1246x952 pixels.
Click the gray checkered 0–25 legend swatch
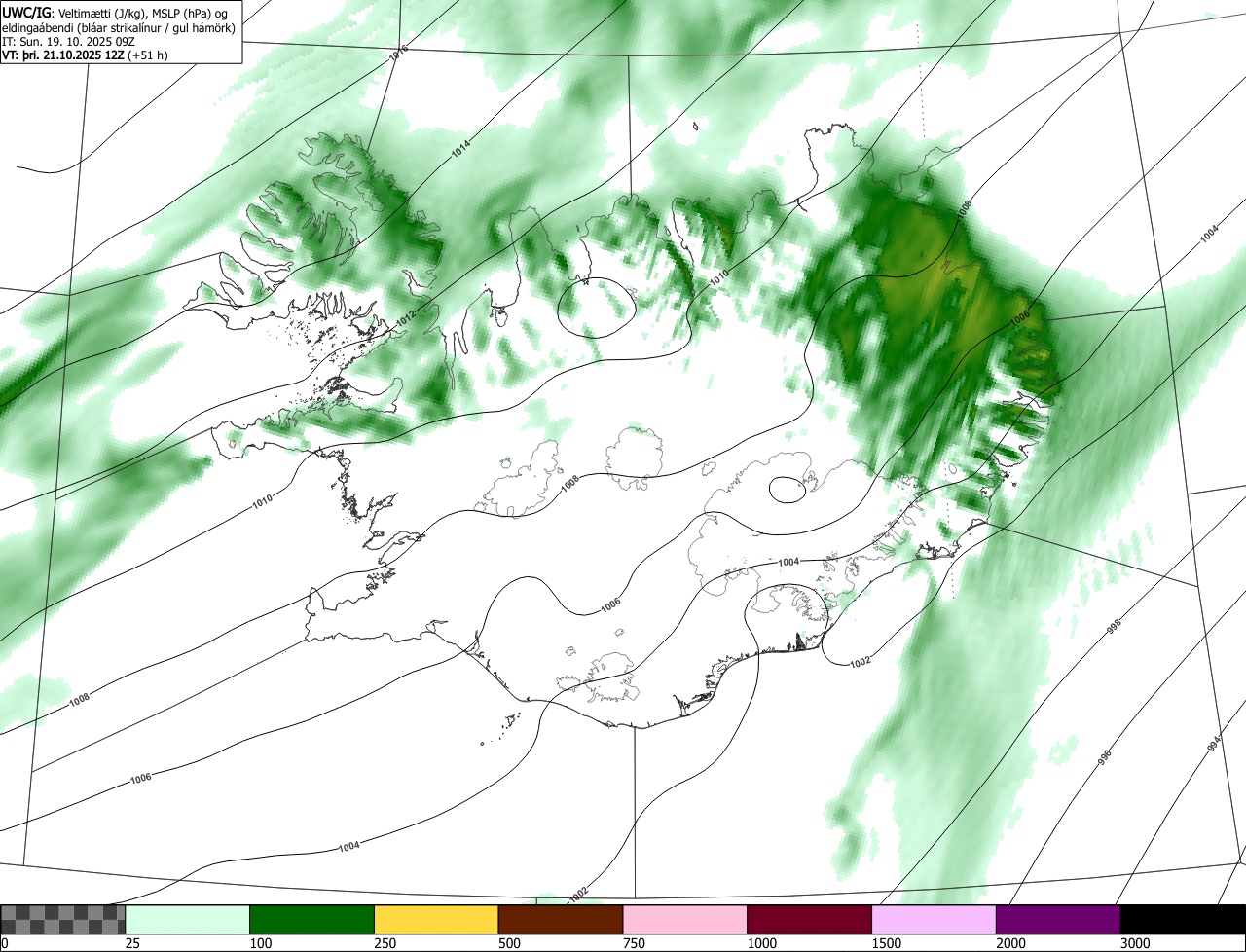coord(63,920)
